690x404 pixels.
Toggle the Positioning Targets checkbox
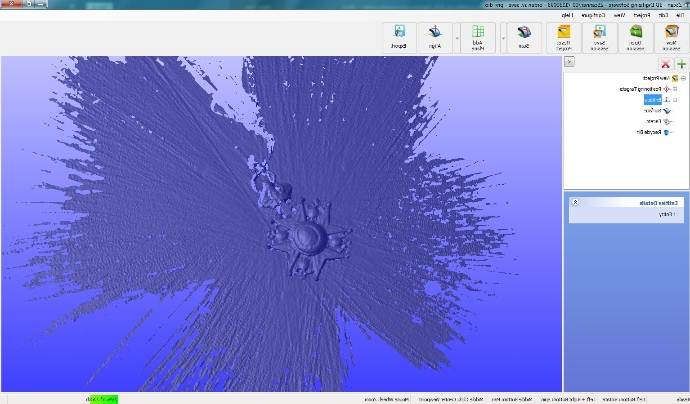[x=675, y=89]
